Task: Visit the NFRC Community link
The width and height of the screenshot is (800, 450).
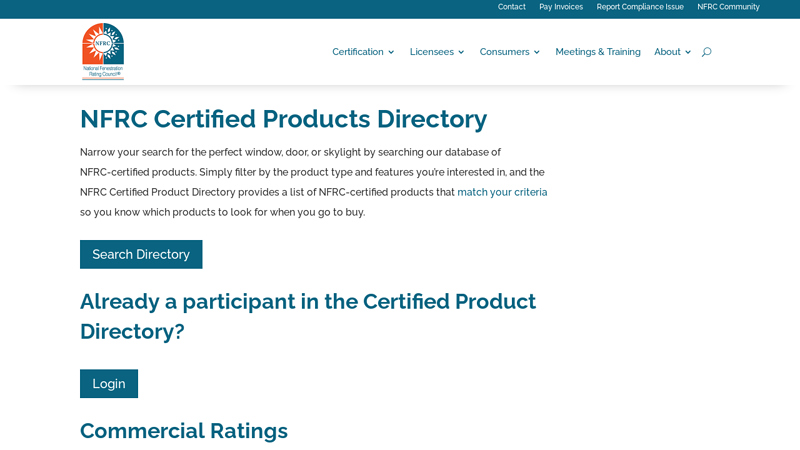Action: pyautogui.click(x=728, y=7)
